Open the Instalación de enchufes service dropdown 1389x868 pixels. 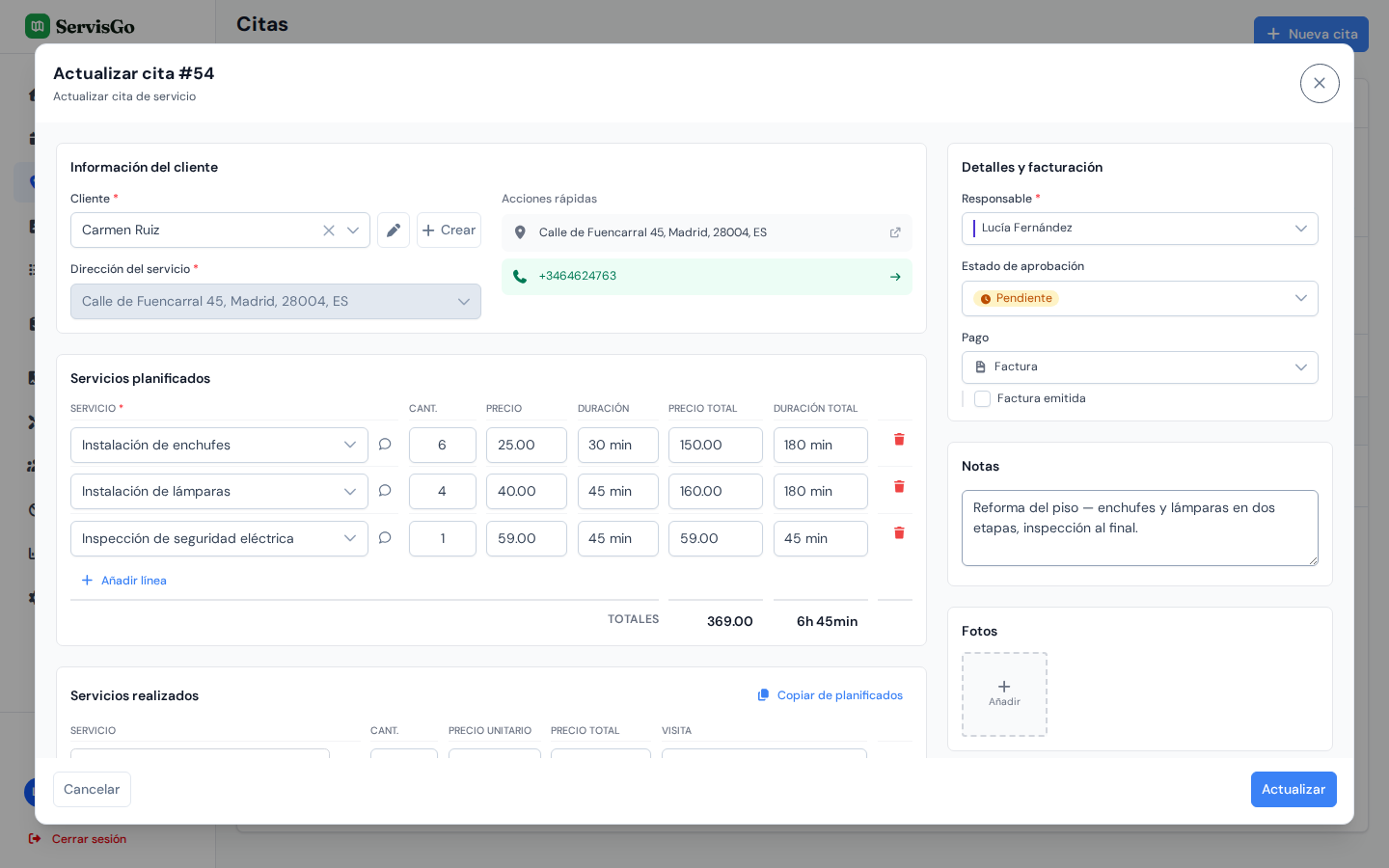tap(219, 446)
